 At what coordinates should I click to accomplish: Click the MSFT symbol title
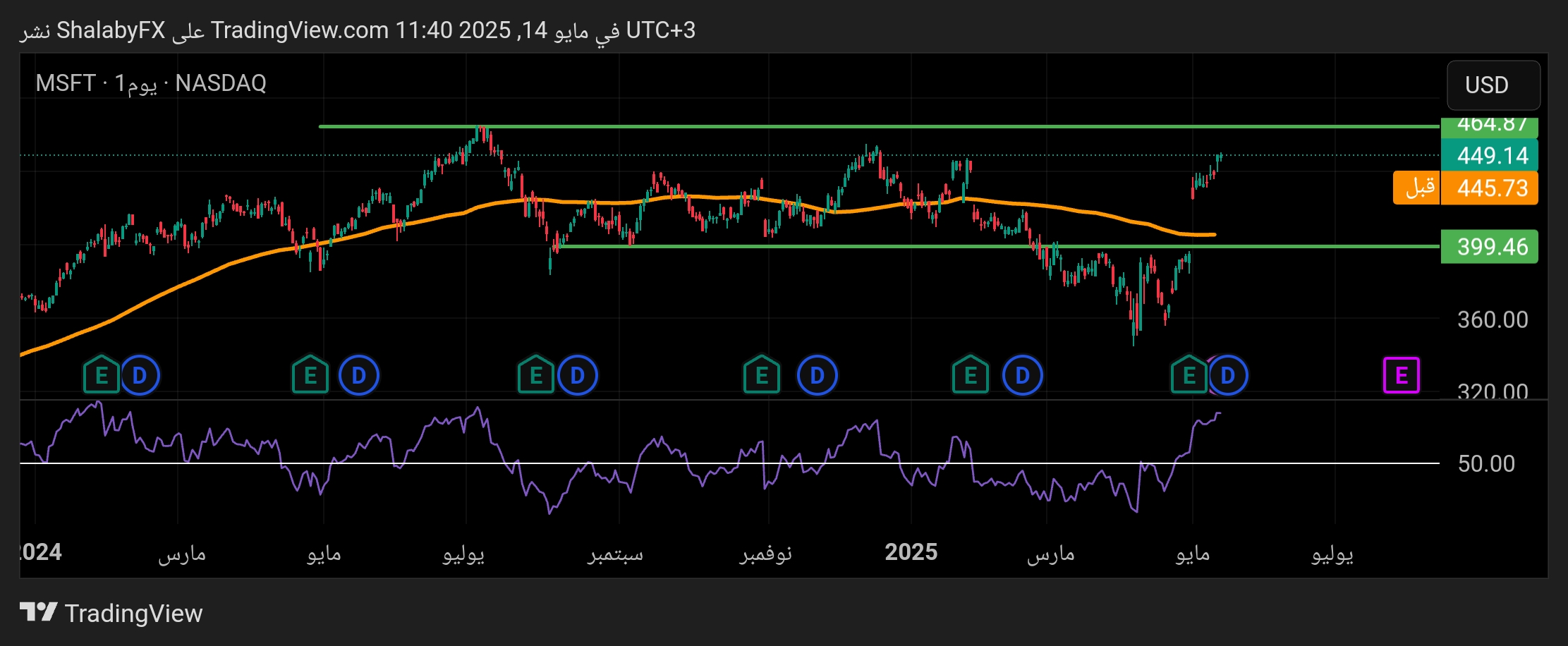(x=66, y=83)
